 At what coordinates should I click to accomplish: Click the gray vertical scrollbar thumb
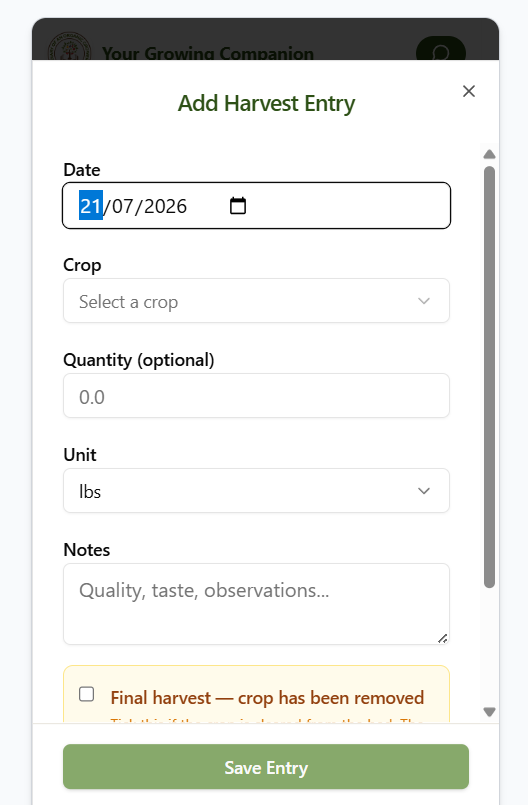[489, 377]
